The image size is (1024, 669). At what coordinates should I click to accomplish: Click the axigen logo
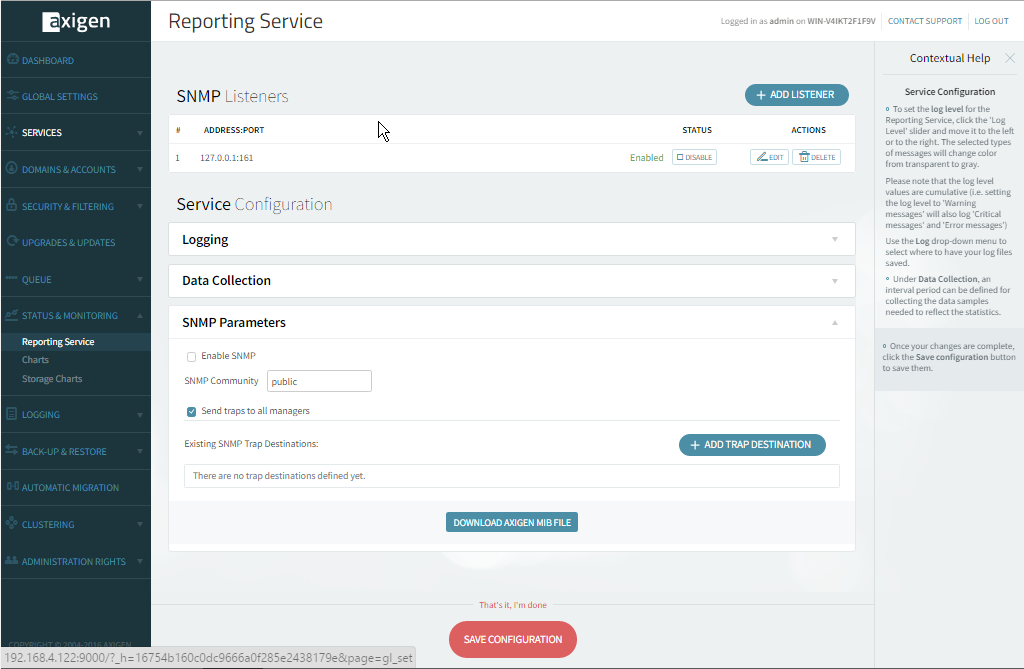76,21
